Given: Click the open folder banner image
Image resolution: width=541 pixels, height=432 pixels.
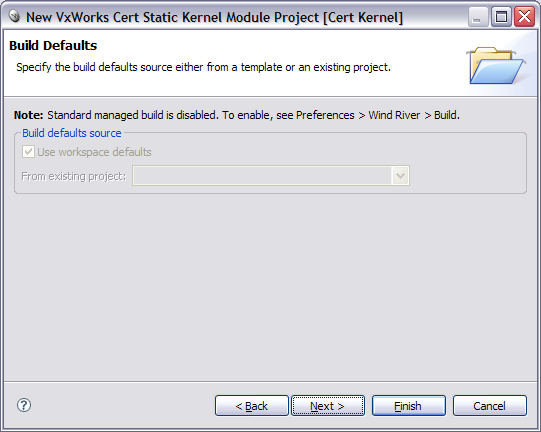Looking at the screenshot, I should pos(496,66).
